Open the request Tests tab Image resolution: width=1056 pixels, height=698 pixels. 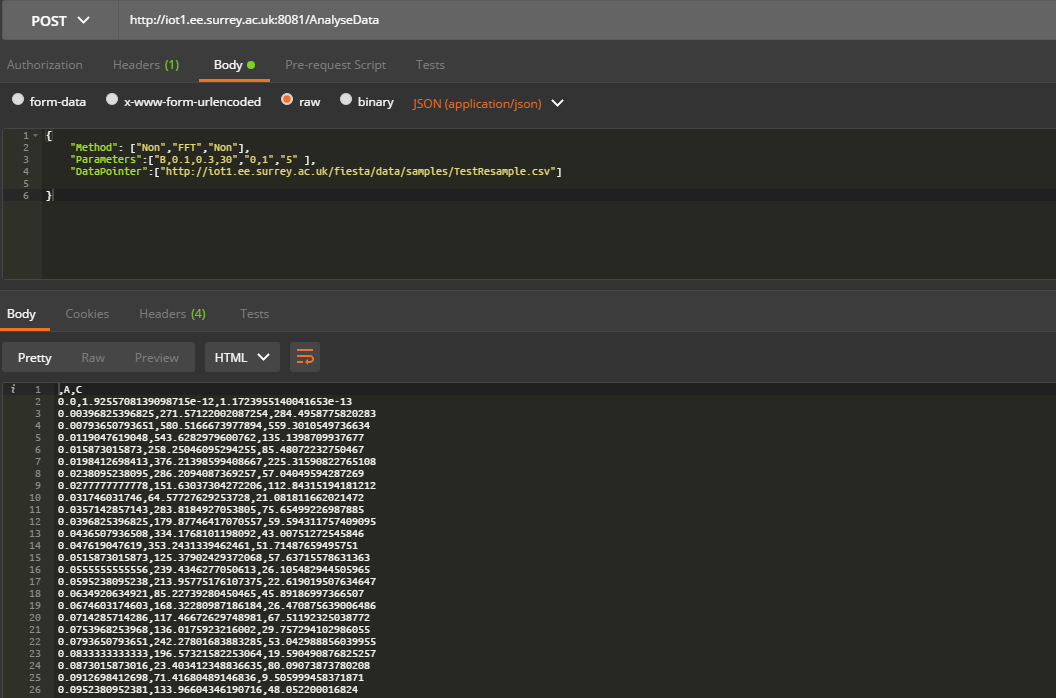click(x=430, y=65)
